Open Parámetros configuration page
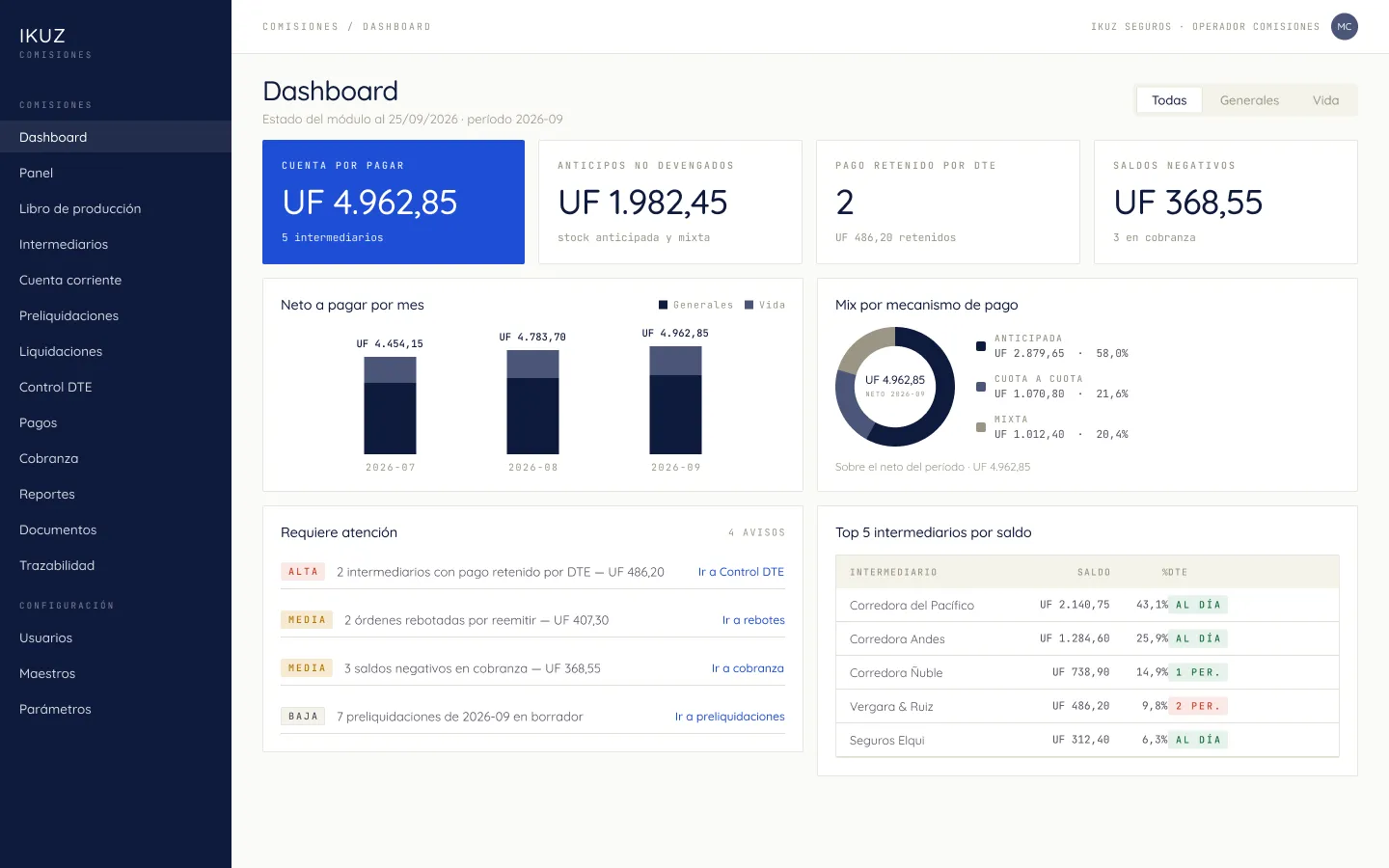This screenshot has height=868, width=1389. pos(116,709)
